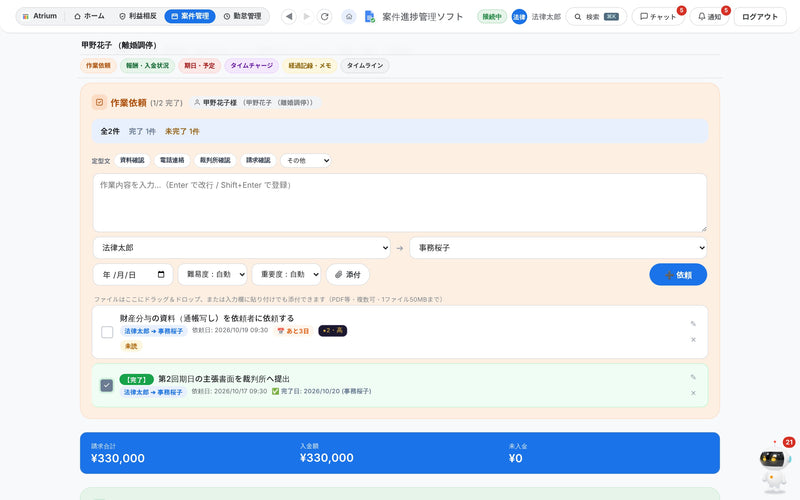Click the round home icon button
This screenshot has height=500, width=800.
(x=349, y=16)
